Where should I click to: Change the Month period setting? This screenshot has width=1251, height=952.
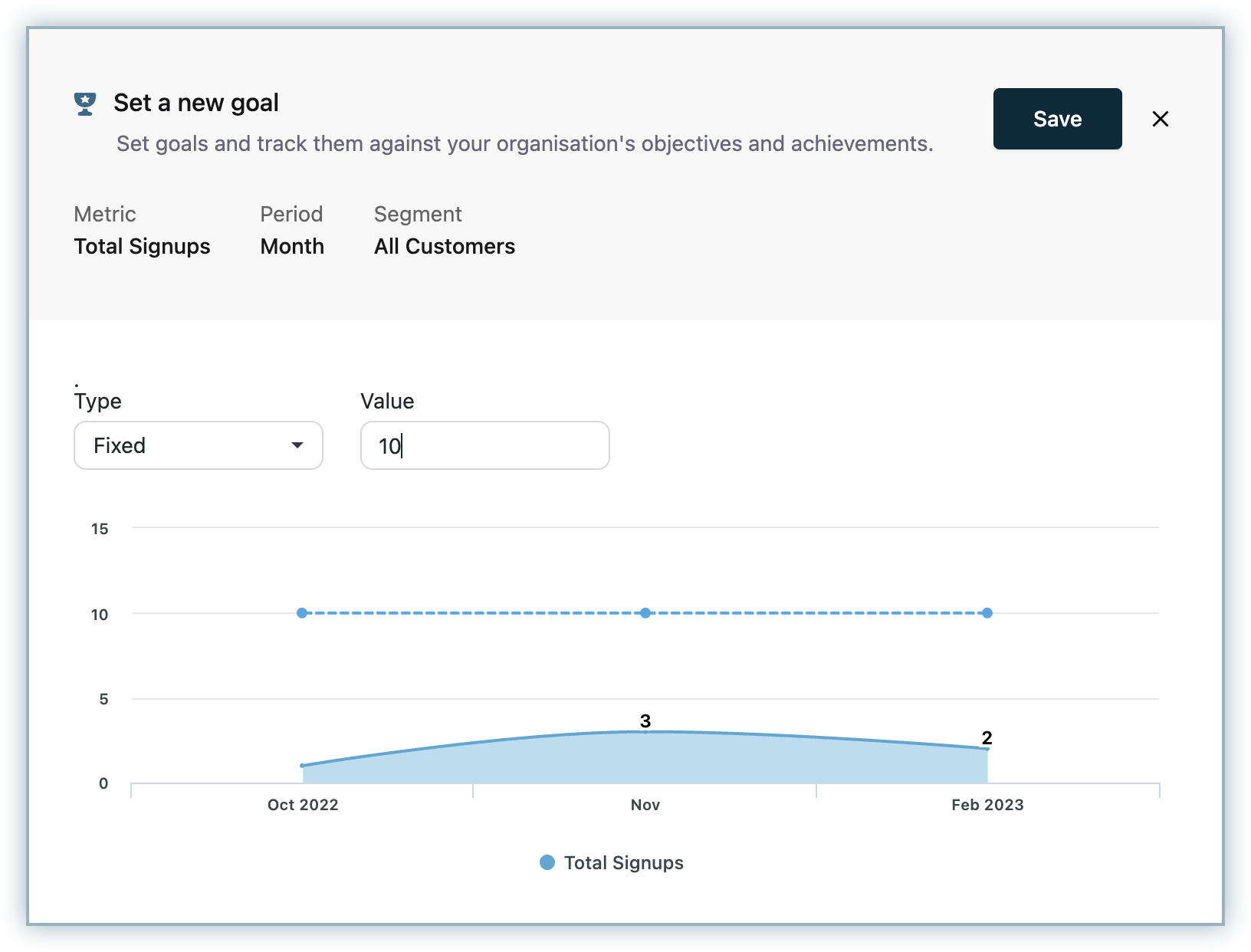coord(292,246)
